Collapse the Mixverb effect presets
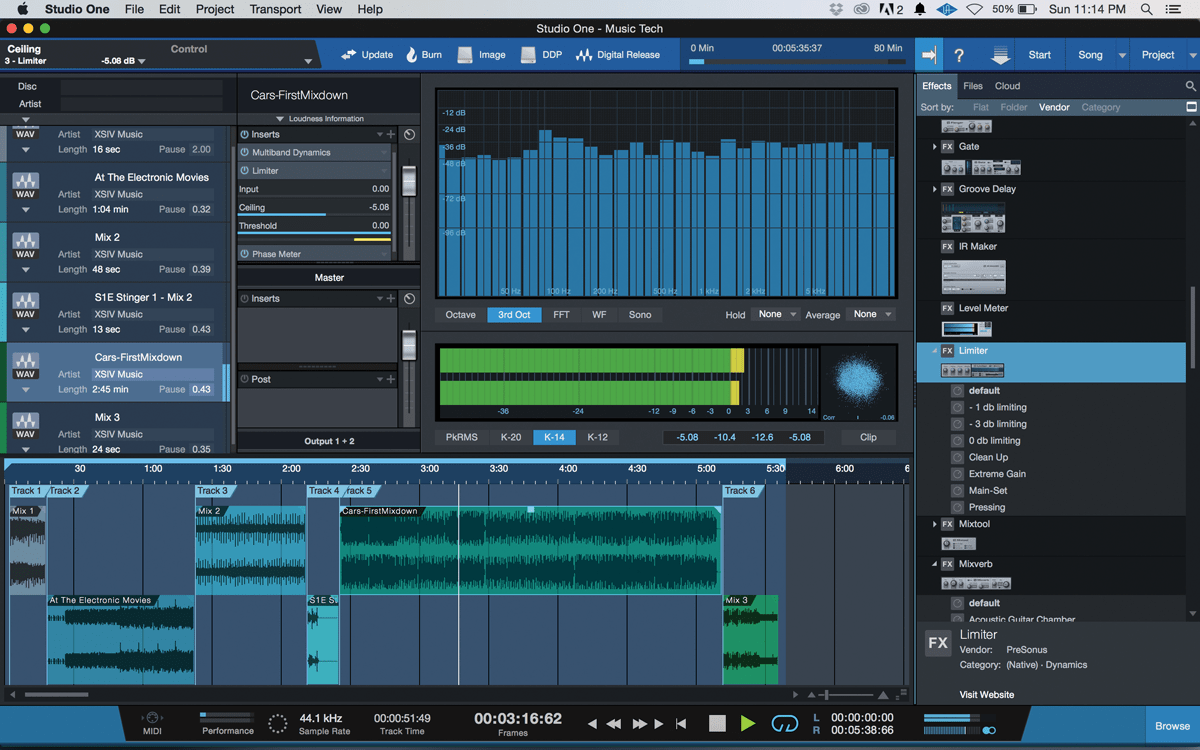The image size is (1200, 750). pyautogui.click(x=934, y=564)
